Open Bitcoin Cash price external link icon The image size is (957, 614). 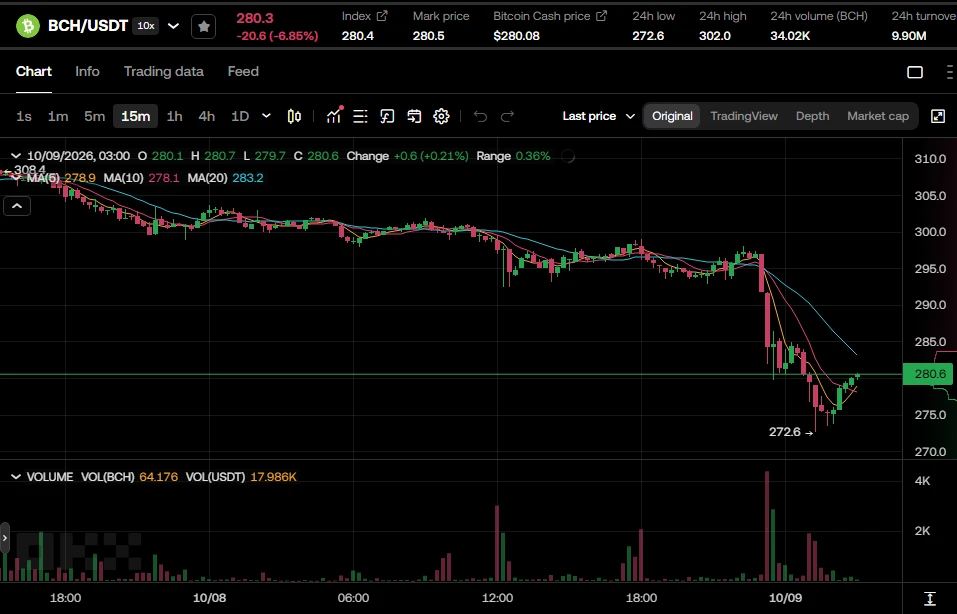coord(601,16)
